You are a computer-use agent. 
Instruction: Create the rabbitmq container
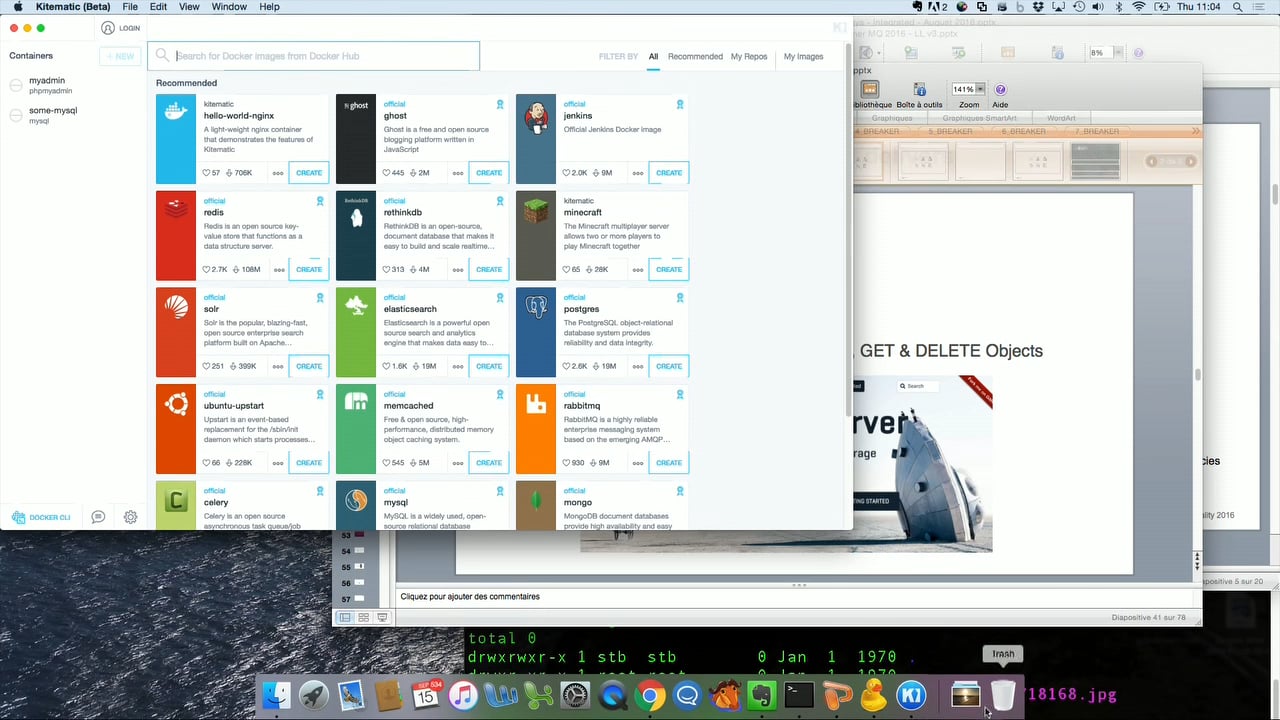tap(669, 463)
